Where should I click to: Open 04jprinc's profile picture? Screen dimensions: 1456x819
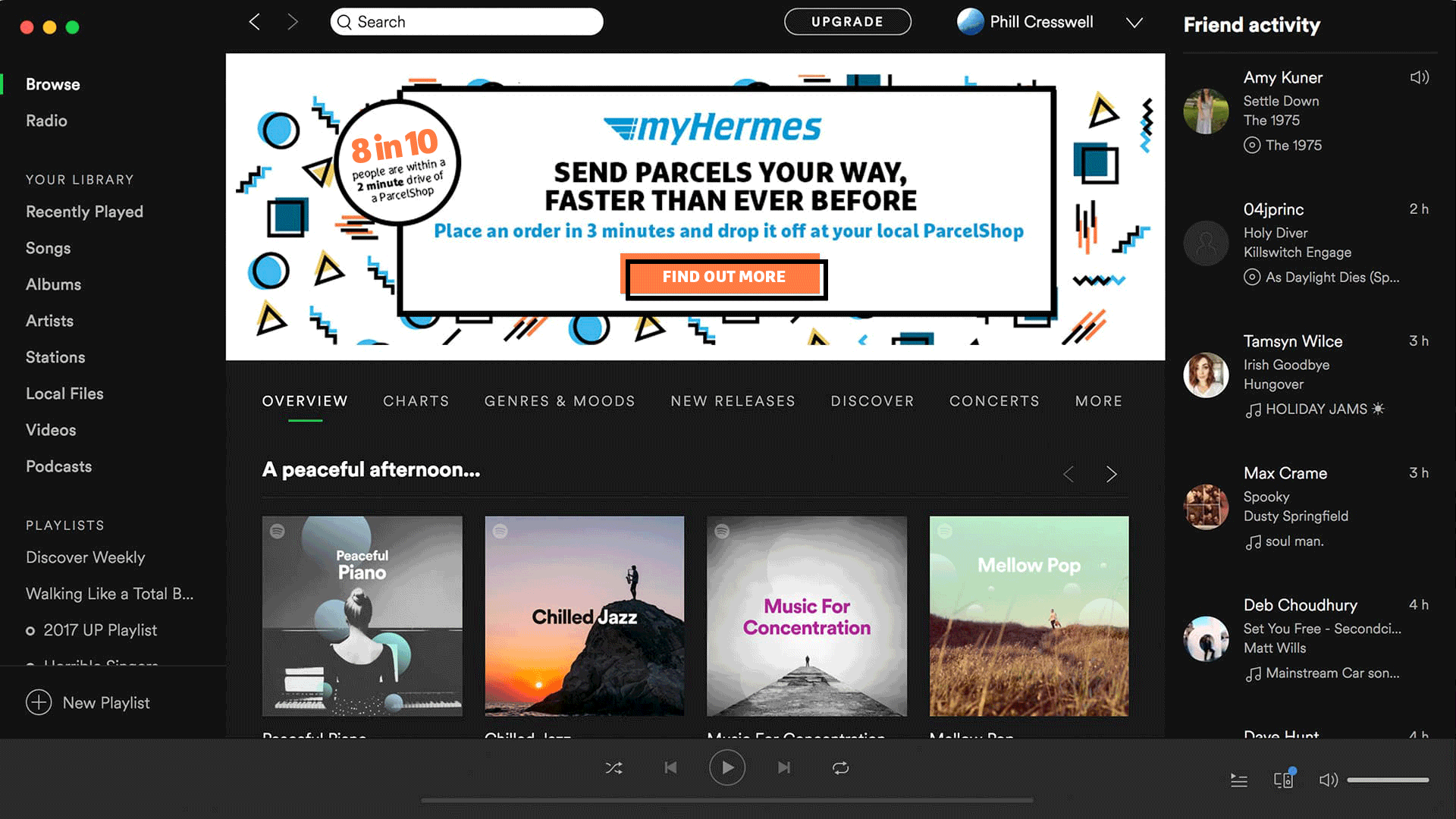point(1206,243)
